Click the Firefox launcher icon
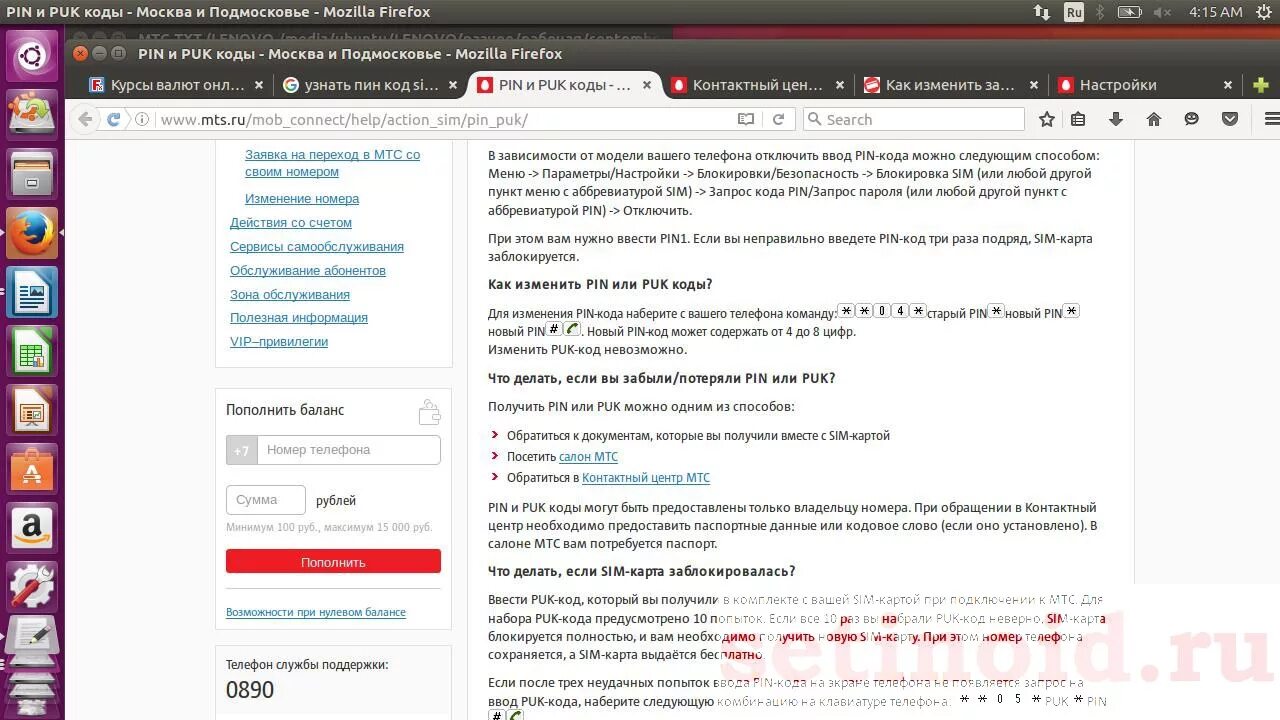Screen dimensions: 1280x720 pyautogui.click(x=32, y=234)
